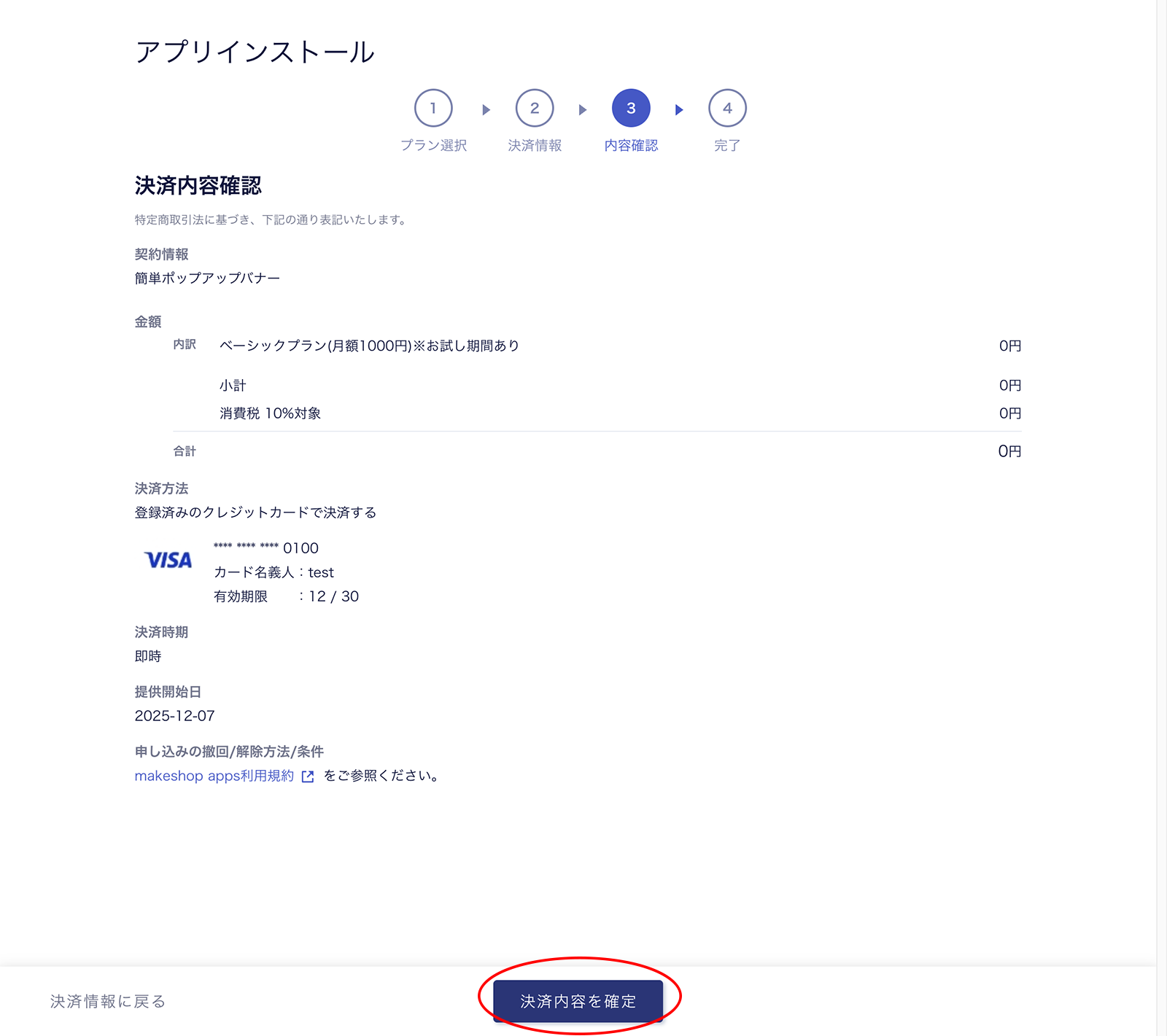The height and width of the screenshot is (1036, 1167).
Task: Click the masked card number ending 0100
Action: point(266,548)
